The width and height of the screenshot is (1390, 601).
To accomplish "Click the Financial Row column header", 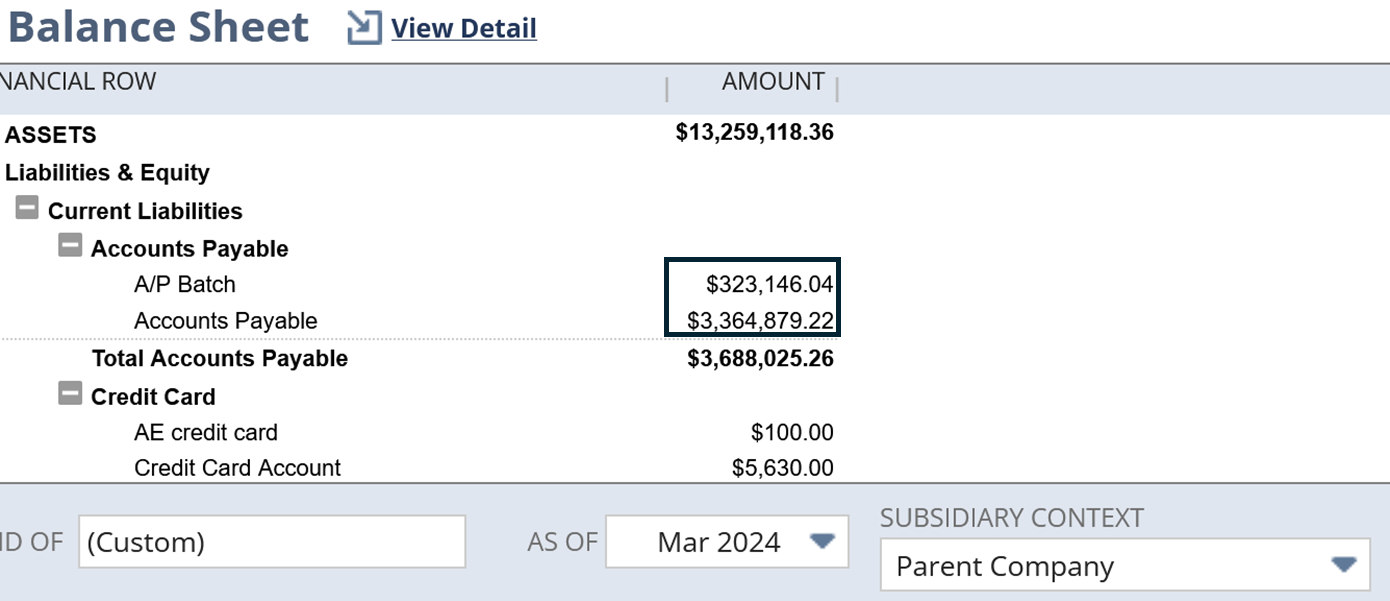I will (78, 82).
